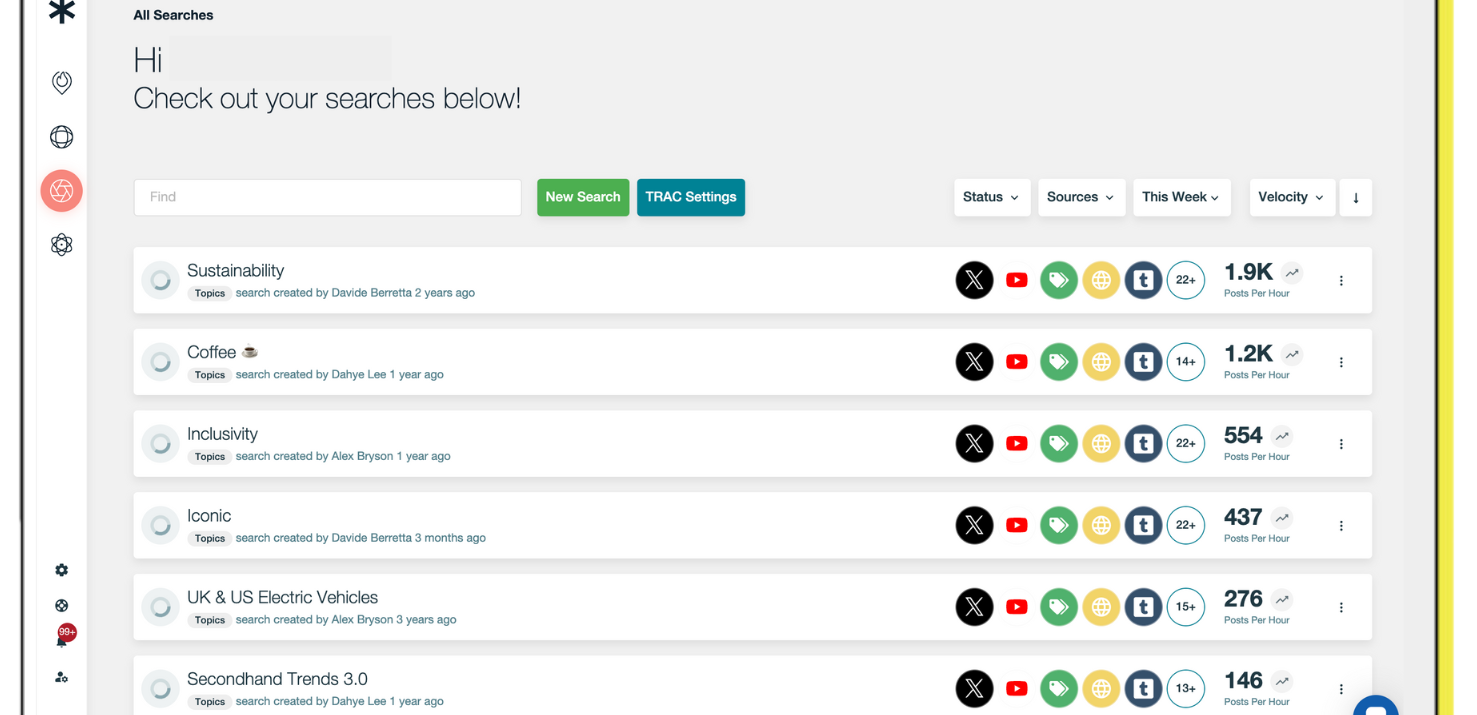This screenshot has width=1477, height=715.
Task: Open the notifications bell with 99+ badge
Action: 62,640
